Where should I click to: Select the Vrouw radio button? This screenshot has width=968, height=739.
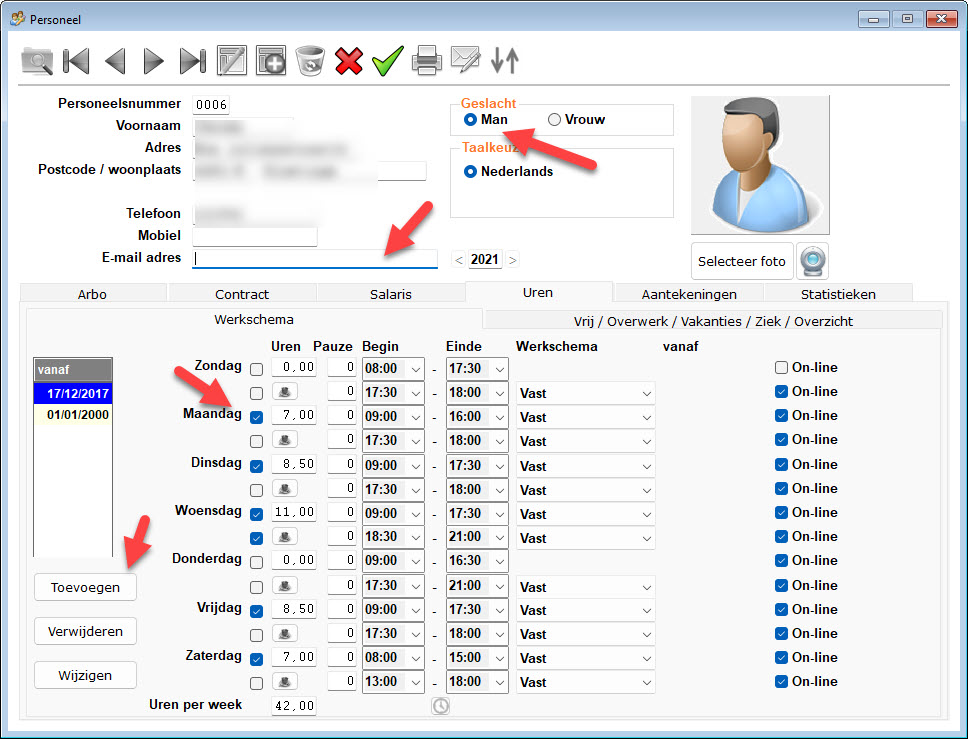point(555,120)
